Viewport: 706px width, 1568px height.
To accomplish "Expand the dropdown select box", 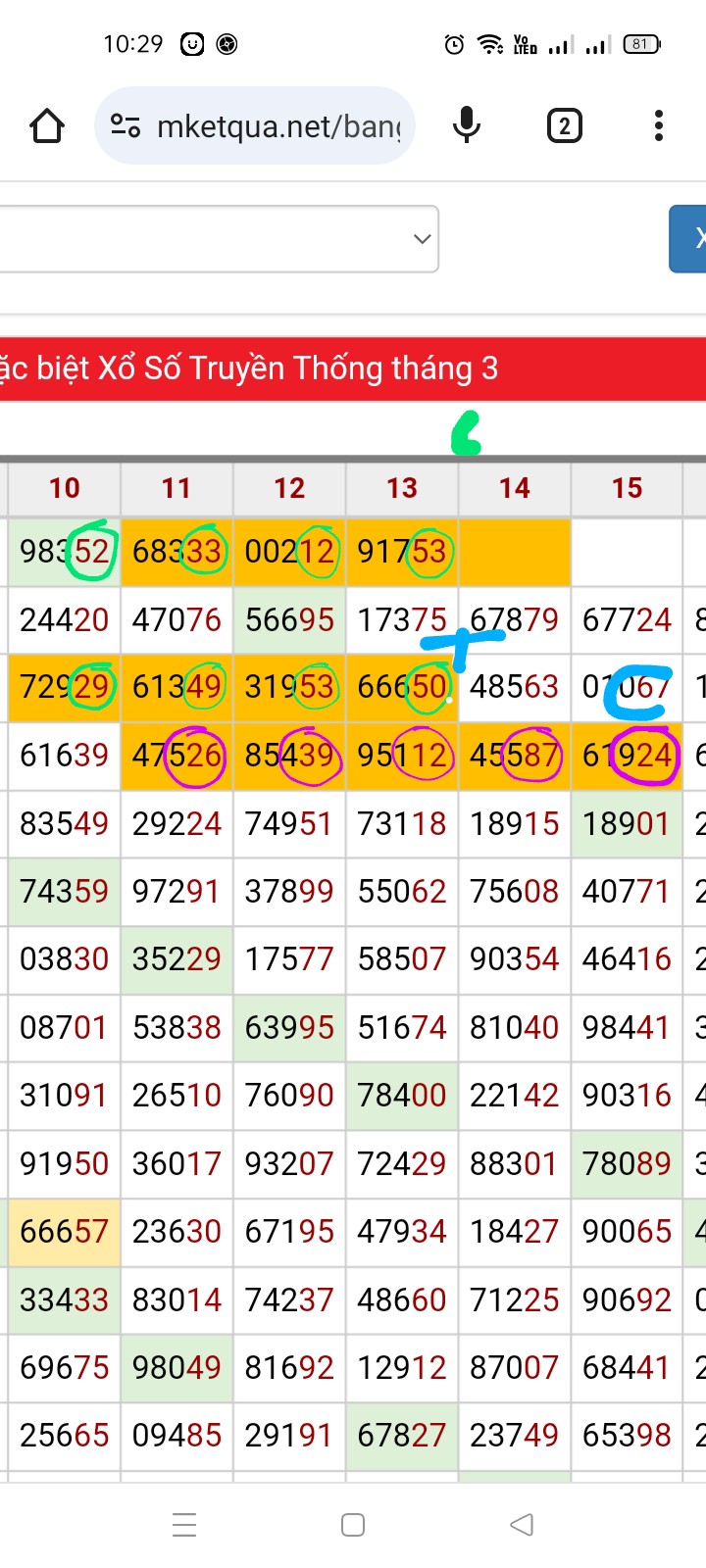I will [x=218, y=239].
